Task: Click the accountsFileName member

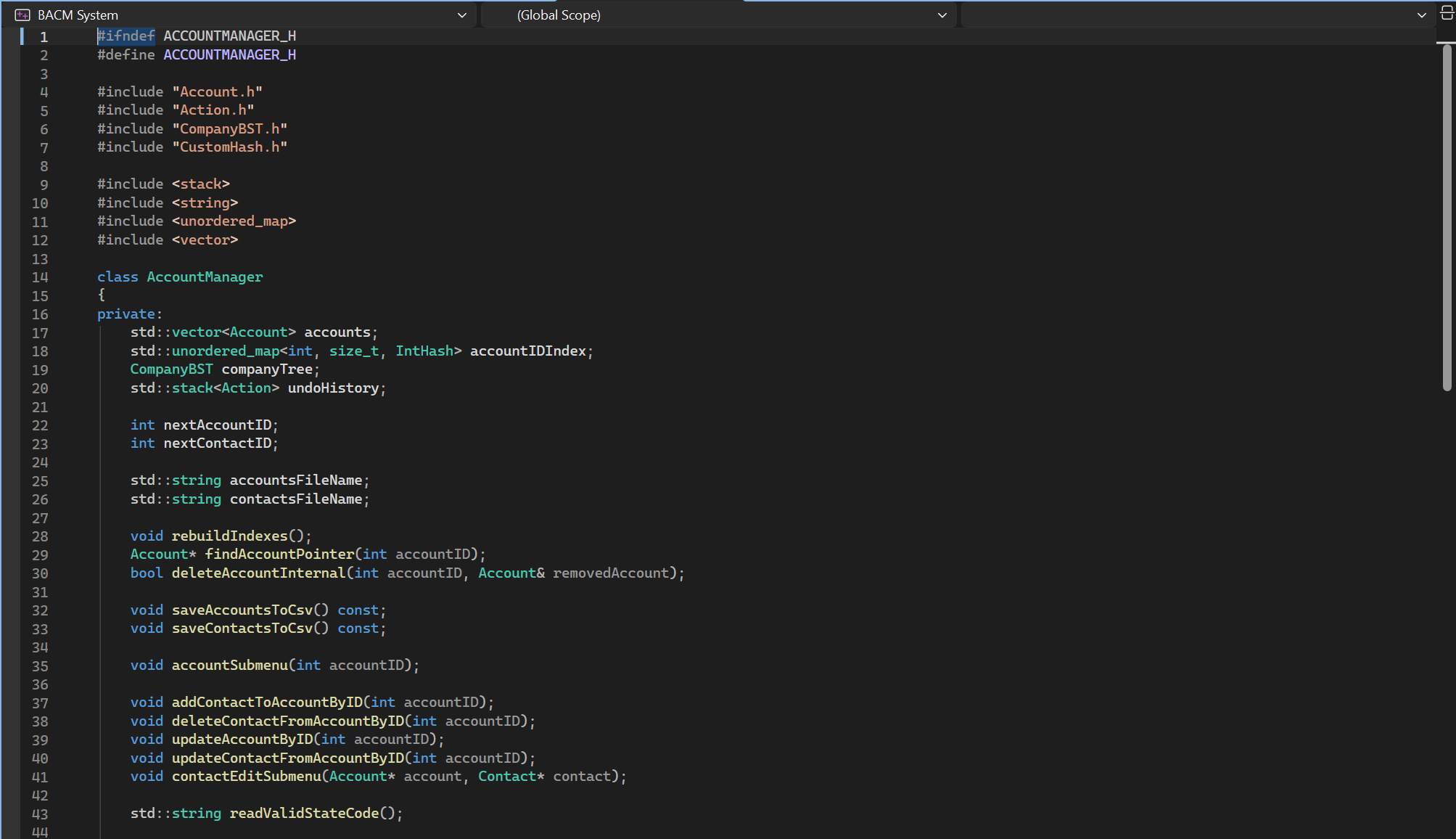Action: (296, 480)
